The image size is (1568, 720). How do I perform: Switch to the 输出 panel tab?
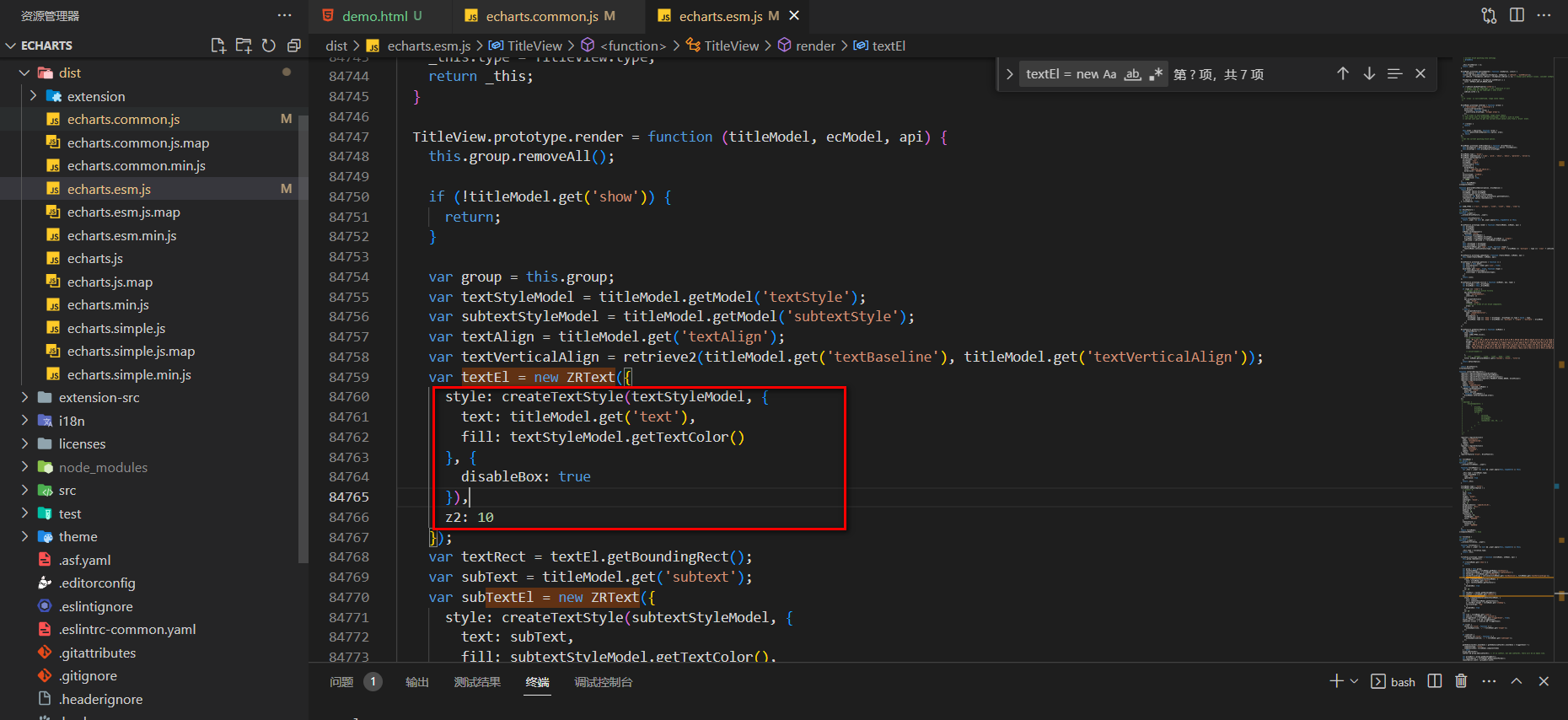pyautogui.click(x=417, y=682)
